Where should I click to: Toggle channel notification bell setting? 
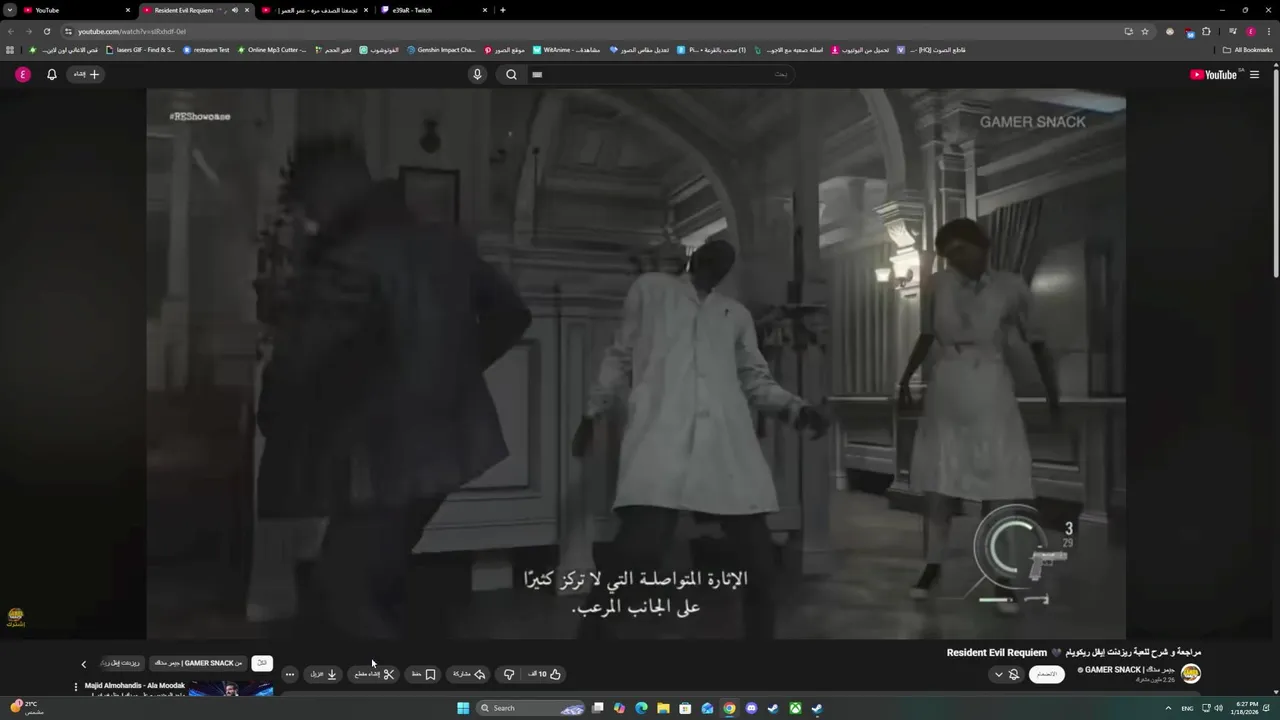pyautogui.click(x=1014, y=674)
